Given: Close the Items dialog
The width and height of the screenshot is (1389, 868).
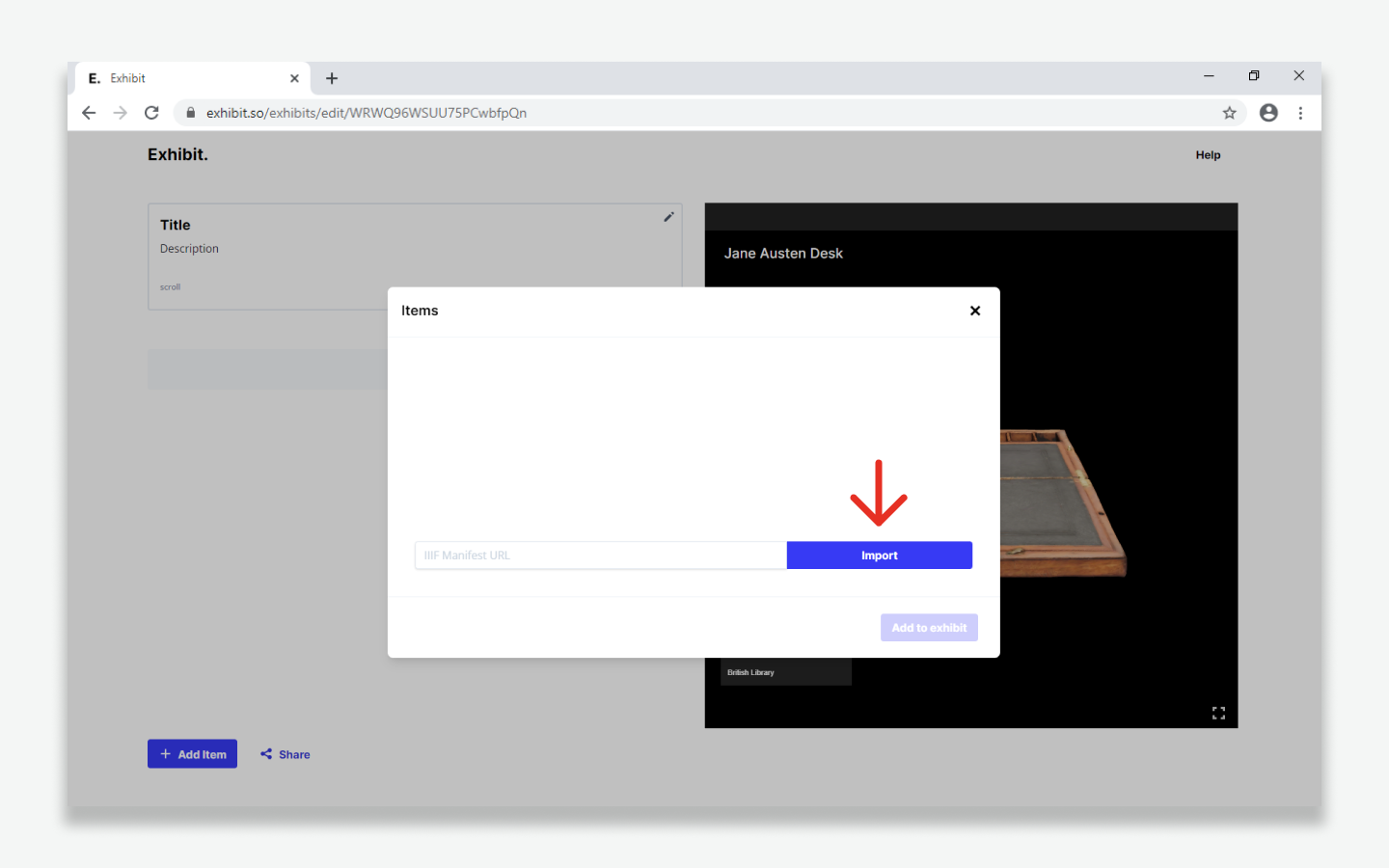Looking at the screenshot, I should tap(974, 311).
